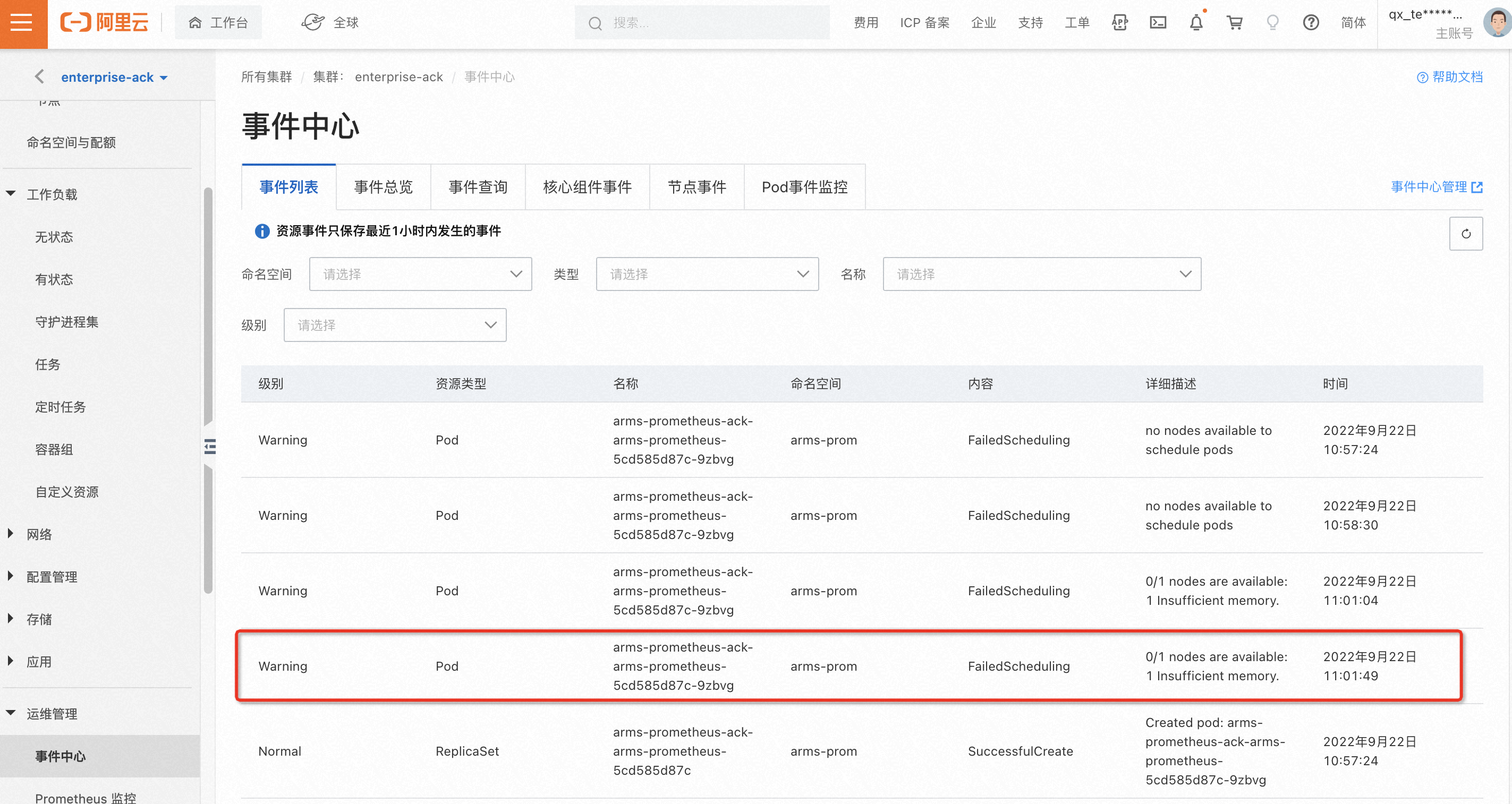Click the 时间 column header
The height and width of the screenshot is (804, 1512).
1335,384
